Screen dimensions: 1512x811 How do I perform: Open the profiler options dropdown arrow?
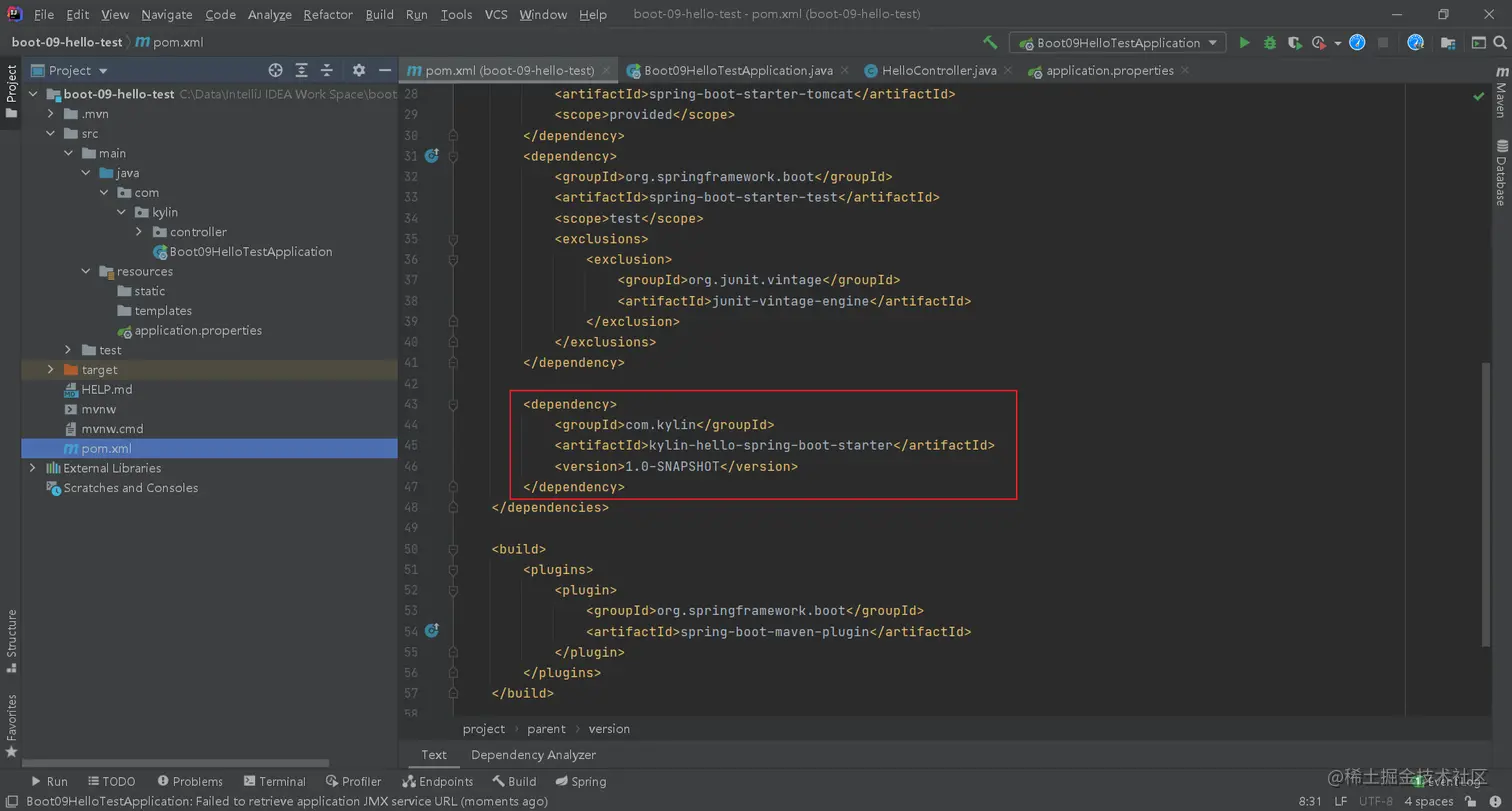tap(1337, 43)
